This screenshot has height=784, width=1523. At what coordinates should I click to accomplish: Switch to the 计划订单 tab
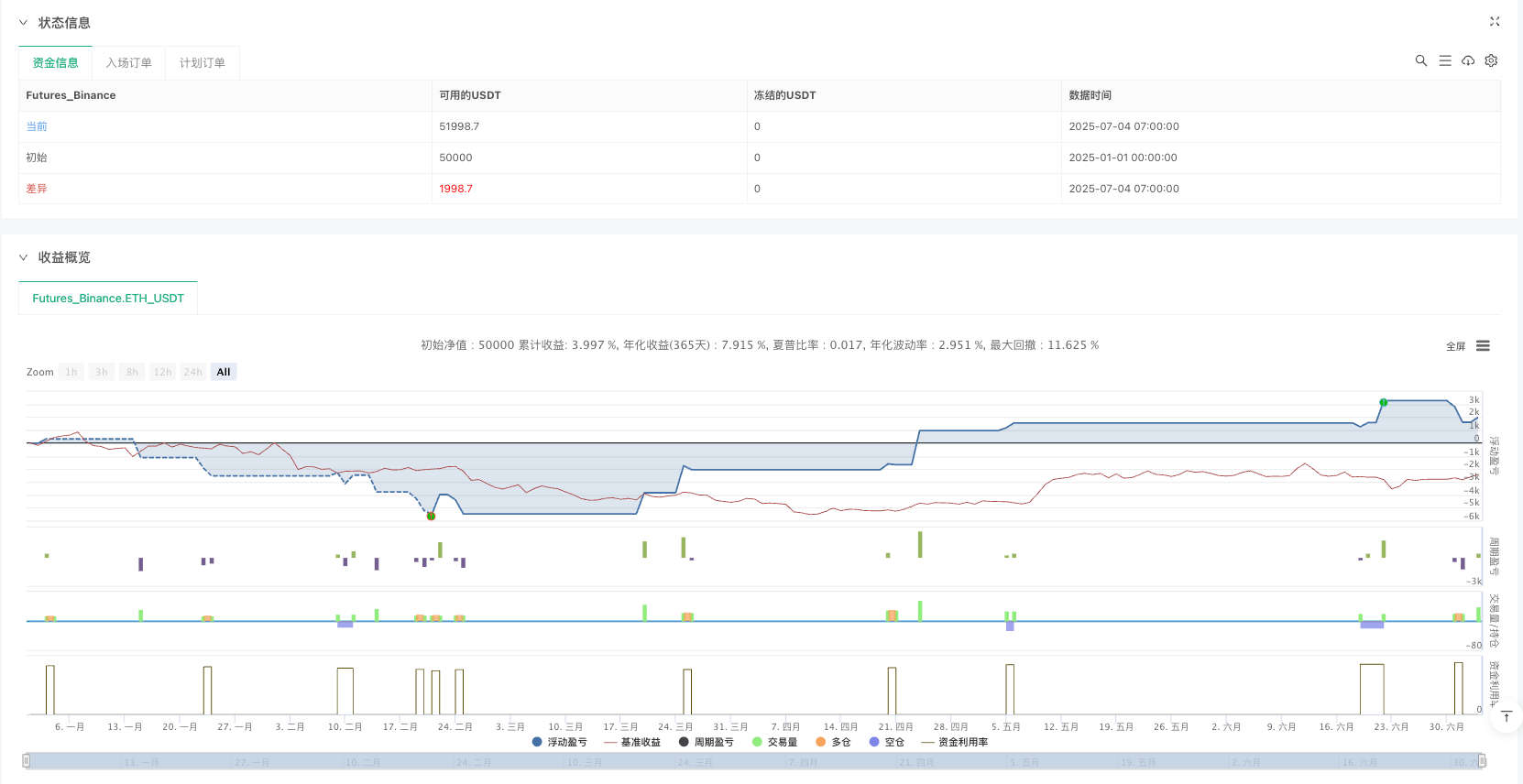(x=202, y=63)
